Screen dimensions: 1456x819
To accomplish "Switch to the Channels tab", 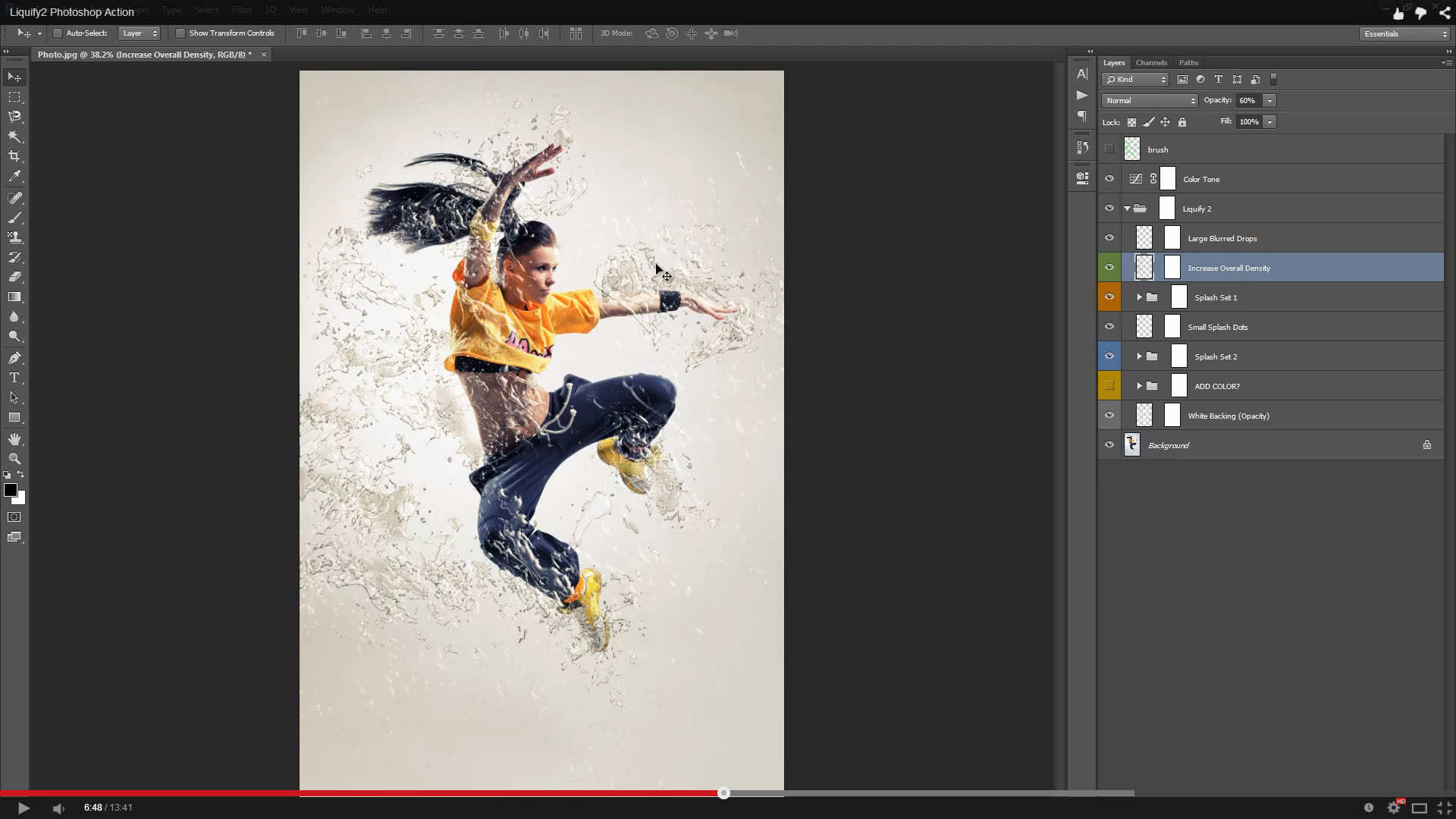I will [x=1151, y=62].
